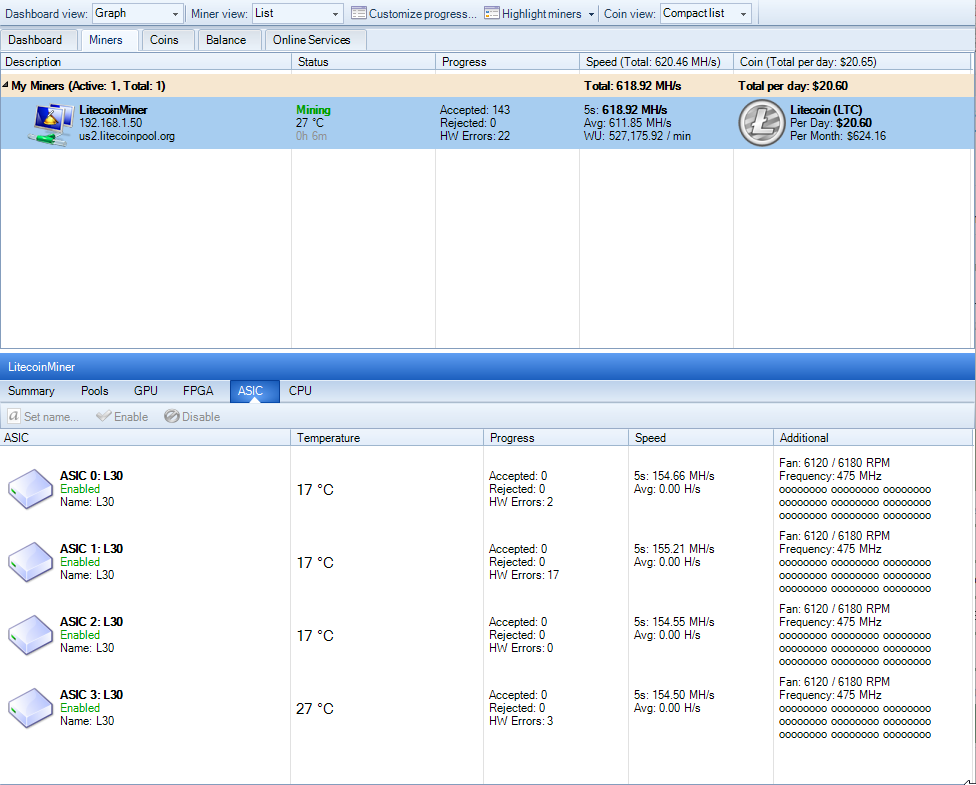976x785 pixels.
Task: Select the ASIC 3: L30 device icon
Action: pos(30,708)
